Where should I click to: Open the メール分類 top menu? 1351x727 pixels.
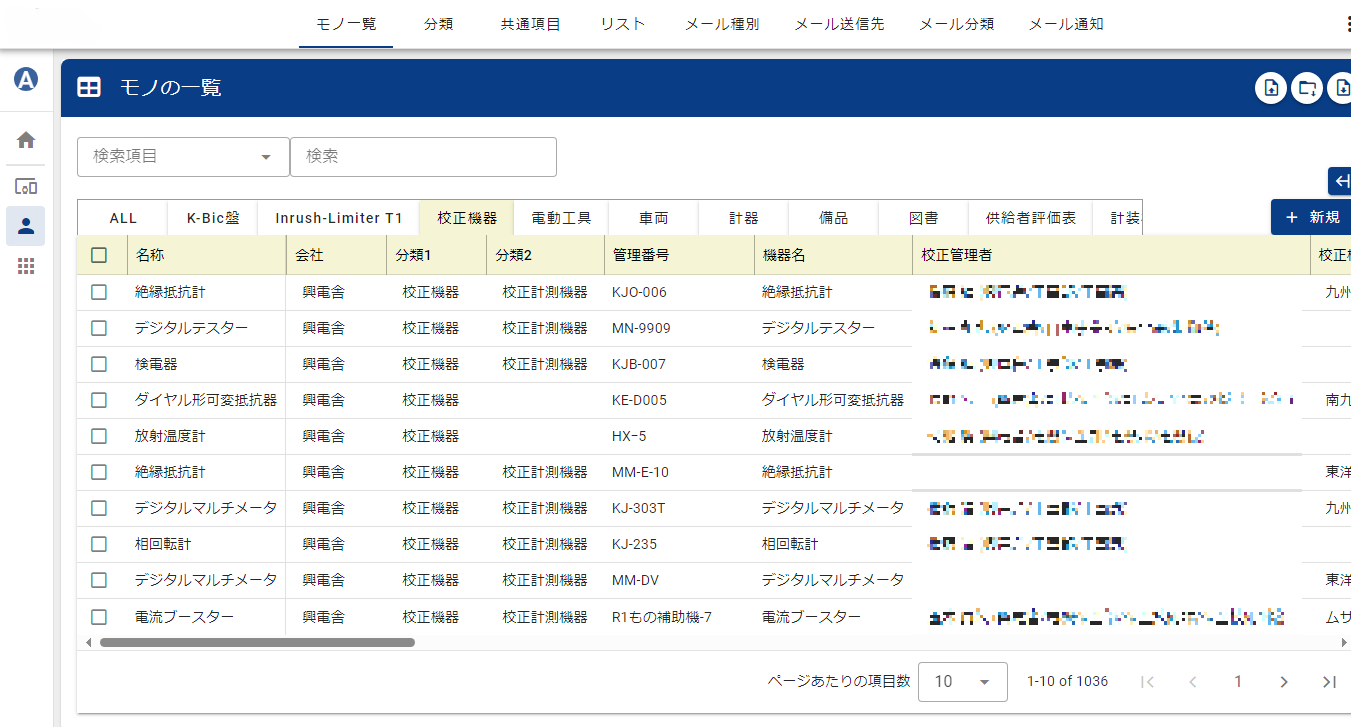click(956, 24)
